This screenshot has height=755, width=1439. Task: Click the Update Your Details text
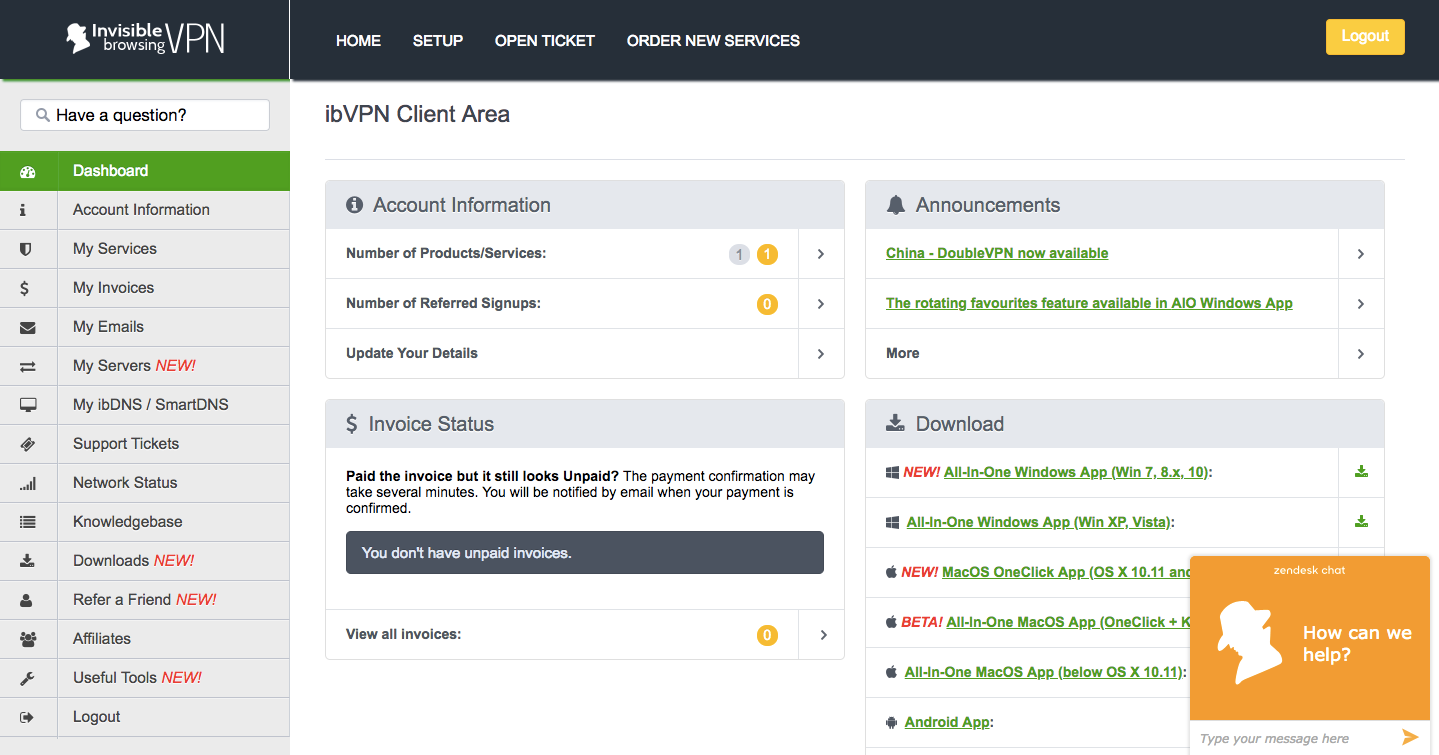[x=412, y=354]
